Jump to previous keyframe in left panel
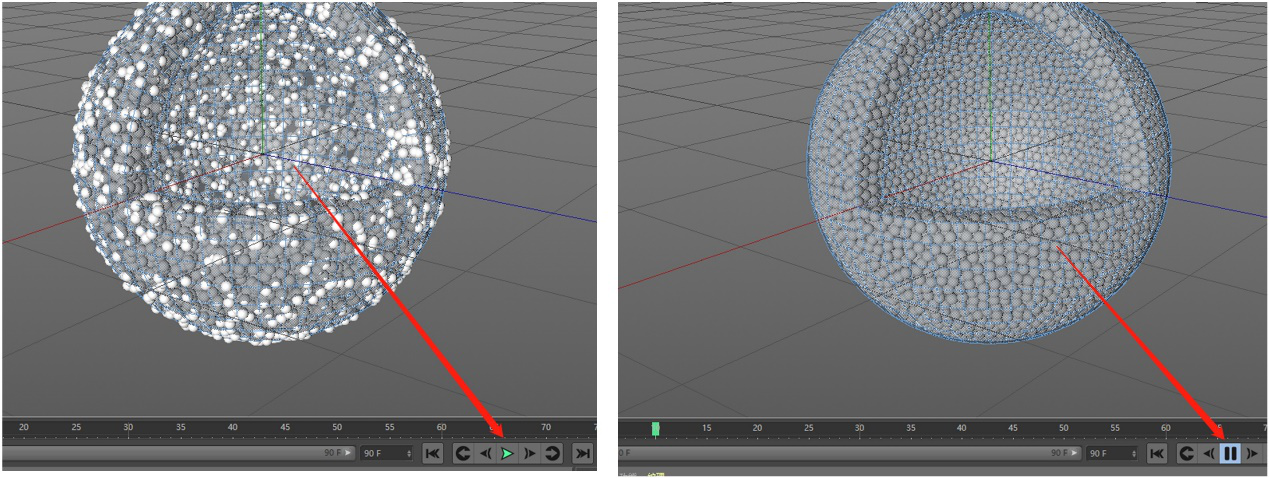The width and height of the screenshot is (1269, 478). coord(463,454)
